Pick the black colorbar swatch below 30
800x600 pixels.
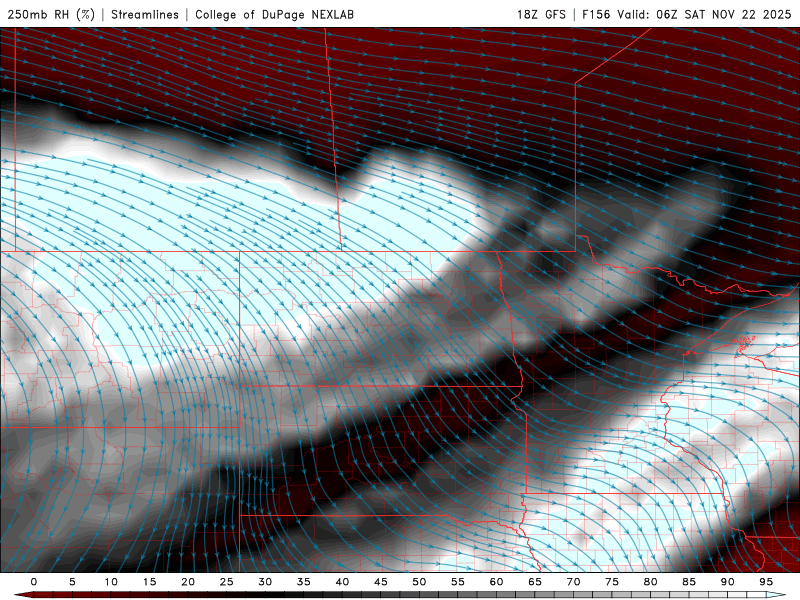coord(253,595)
